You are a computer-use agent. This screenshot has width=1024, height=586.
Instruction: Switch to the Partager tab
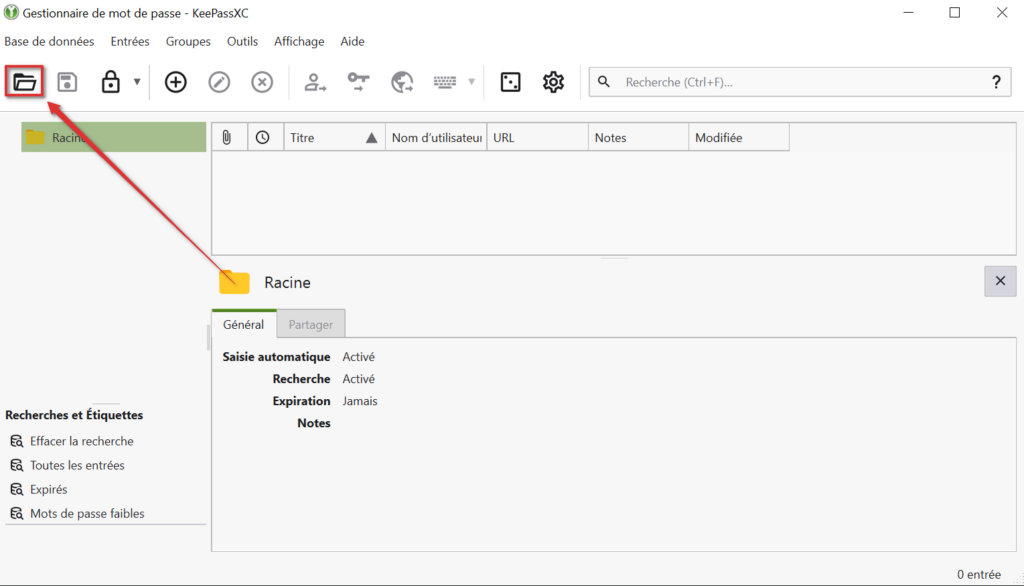[x=311, y=324]
